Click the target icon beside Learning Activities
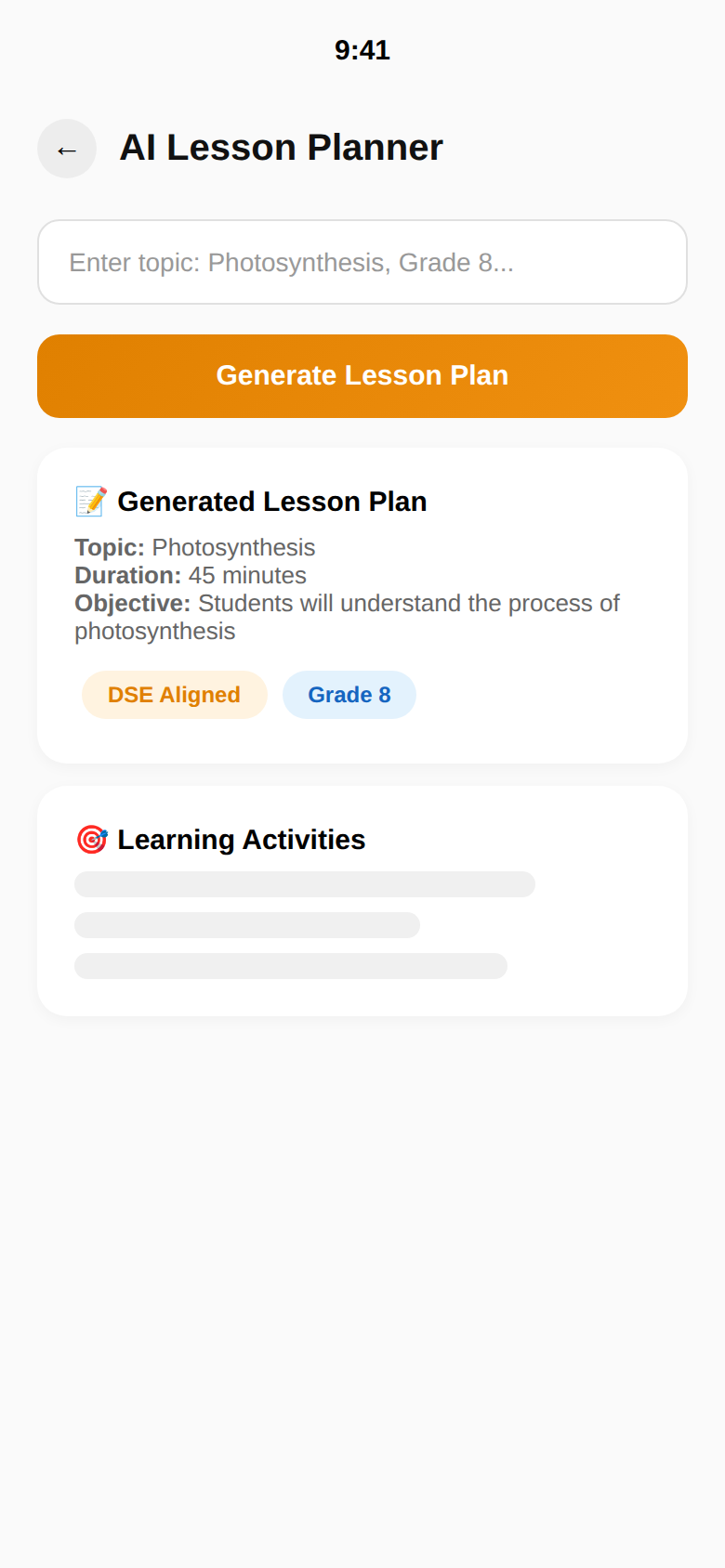 (91, 840)
